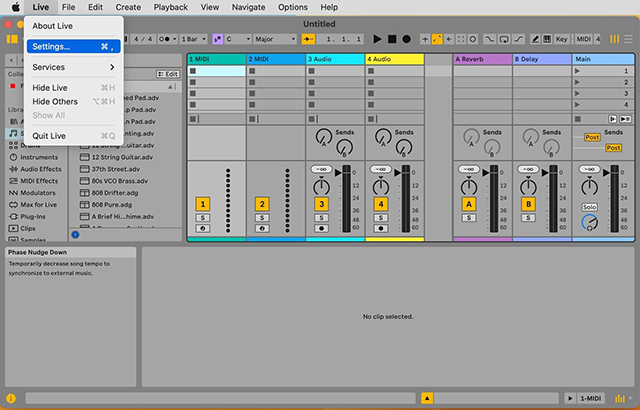This screenshot has height=410, width=640.
Task: Click the Play button in transport
Action: coord(377,39)
